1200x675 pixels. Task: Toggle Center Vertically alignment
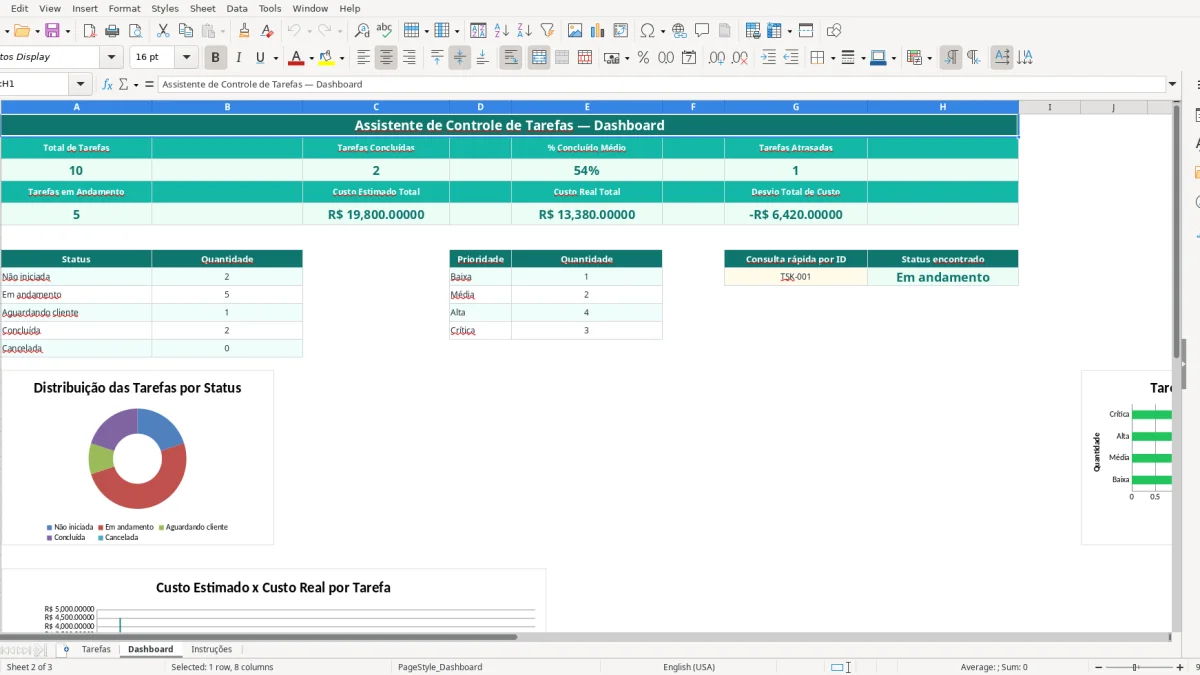[x=459, y=58]
